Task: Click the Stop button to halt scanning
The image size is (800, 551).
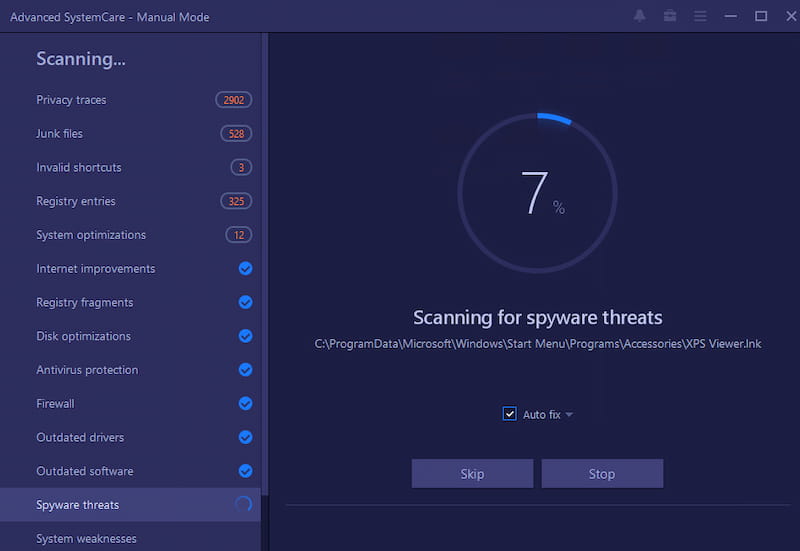Action: click(x=602, y=473)
